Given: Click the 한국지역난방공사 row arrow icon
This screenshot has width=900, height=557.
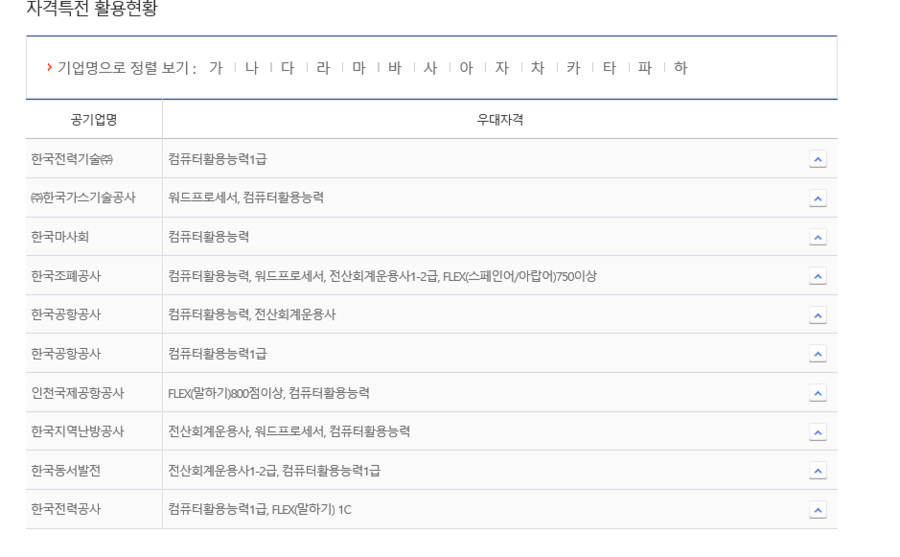Looking at the screenshot, I should (817, 432).
